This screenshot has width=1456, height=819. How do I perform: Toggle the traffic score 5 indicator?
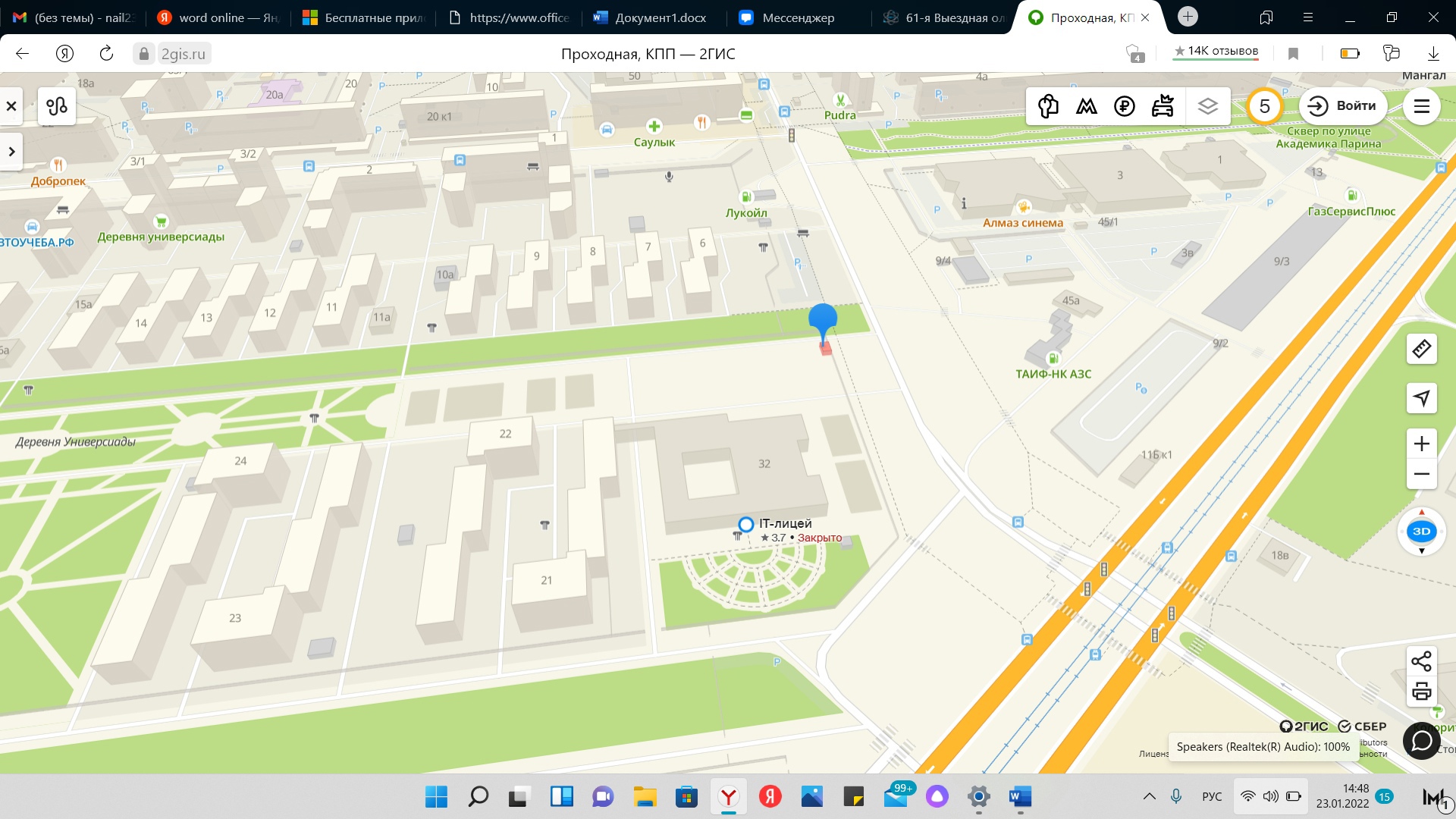(1264, 106)
